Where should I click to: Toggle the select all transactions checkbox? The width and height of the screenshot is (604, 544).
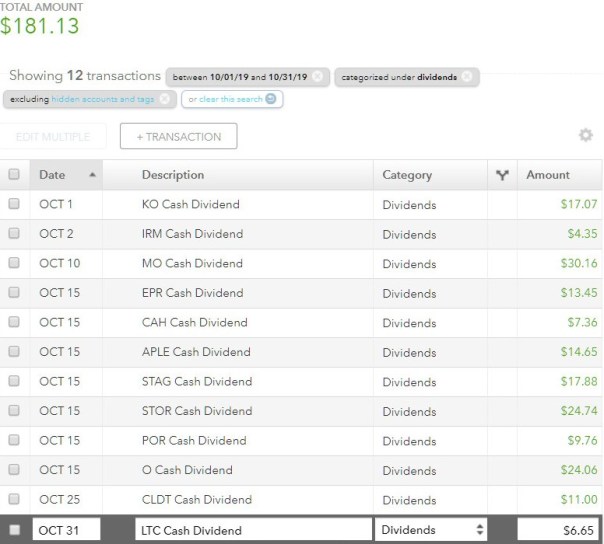point(14,175)
